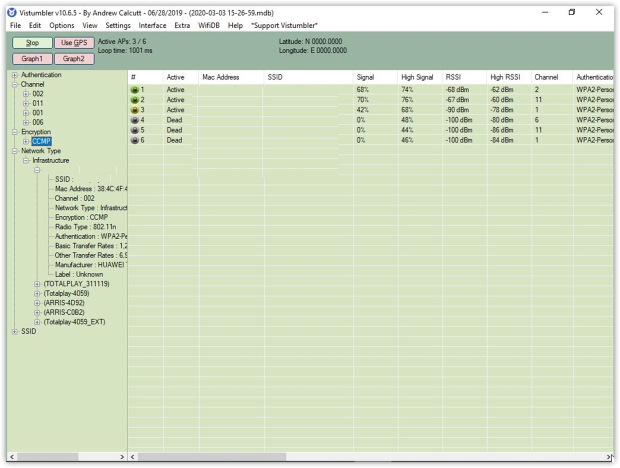Sort the list by Signal column header
Image resolution: width=620 pixels, height=468 pixels.
point(365,76)
